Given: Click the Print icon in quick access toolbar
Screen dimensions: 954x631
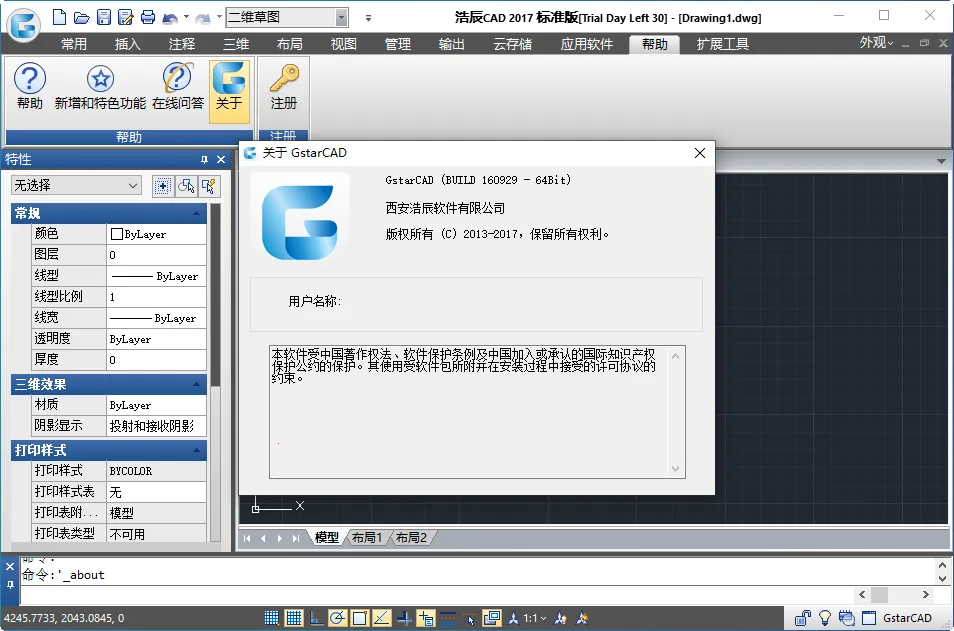Looking at the screenshot, I should (147, 17).
